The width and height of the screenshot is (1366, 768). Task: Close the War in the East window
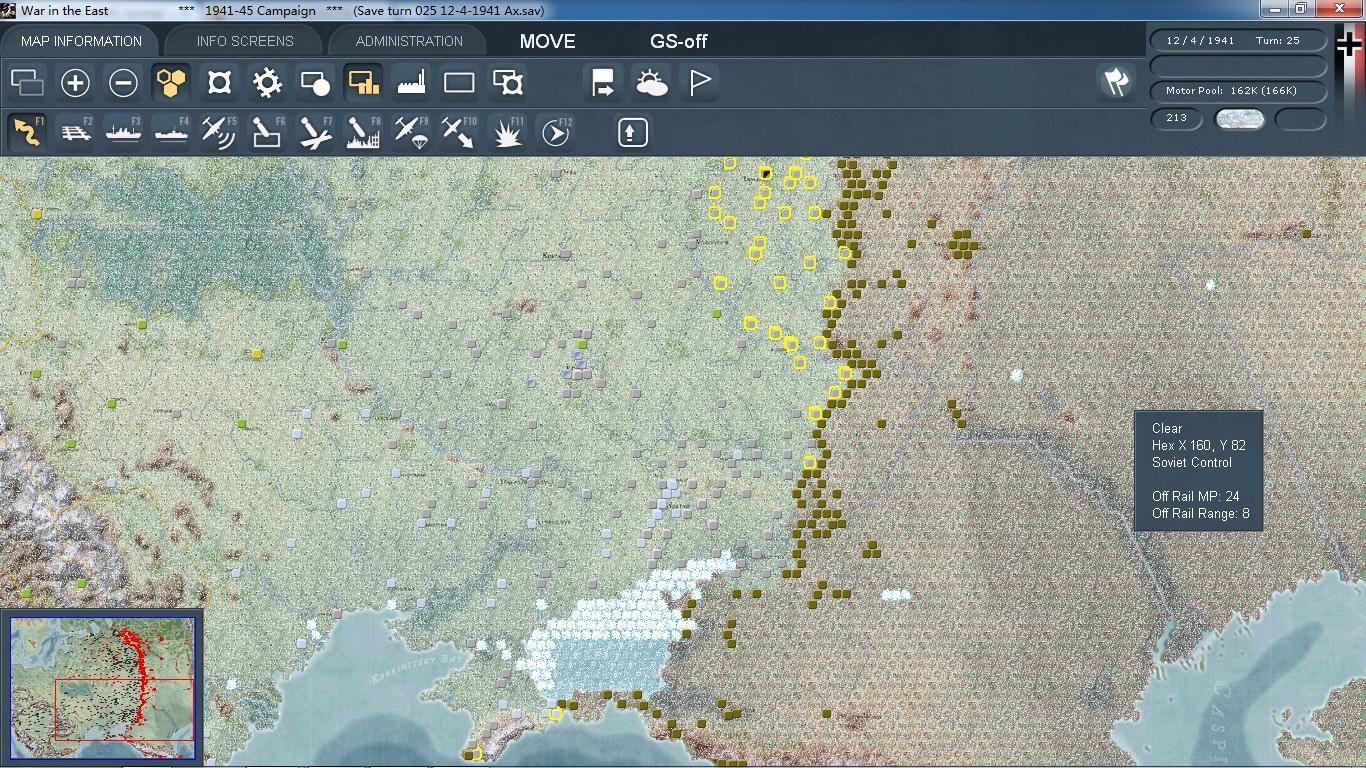tap(1338, 9)
